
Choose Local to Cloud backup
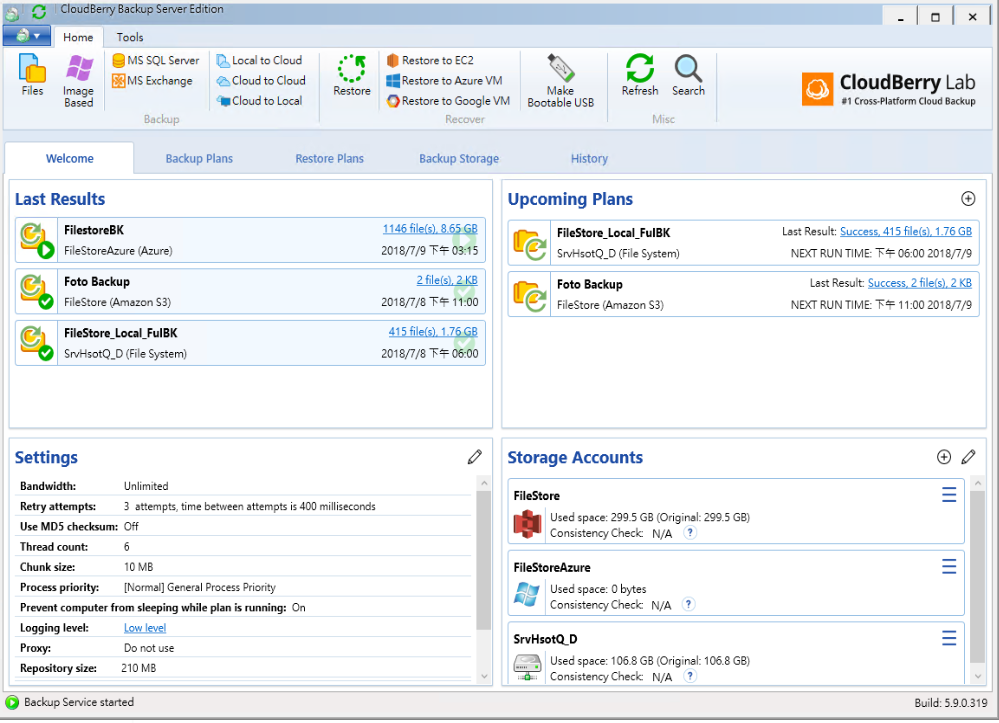[x=259, y=61]
